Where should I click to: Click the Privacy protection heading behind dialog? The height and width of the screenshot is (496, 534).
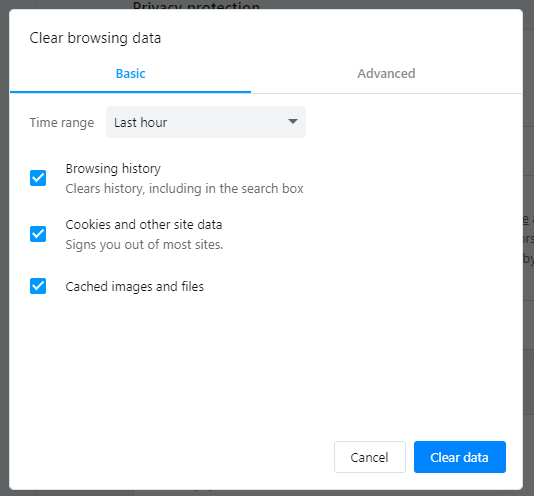(x=196, y=5)
